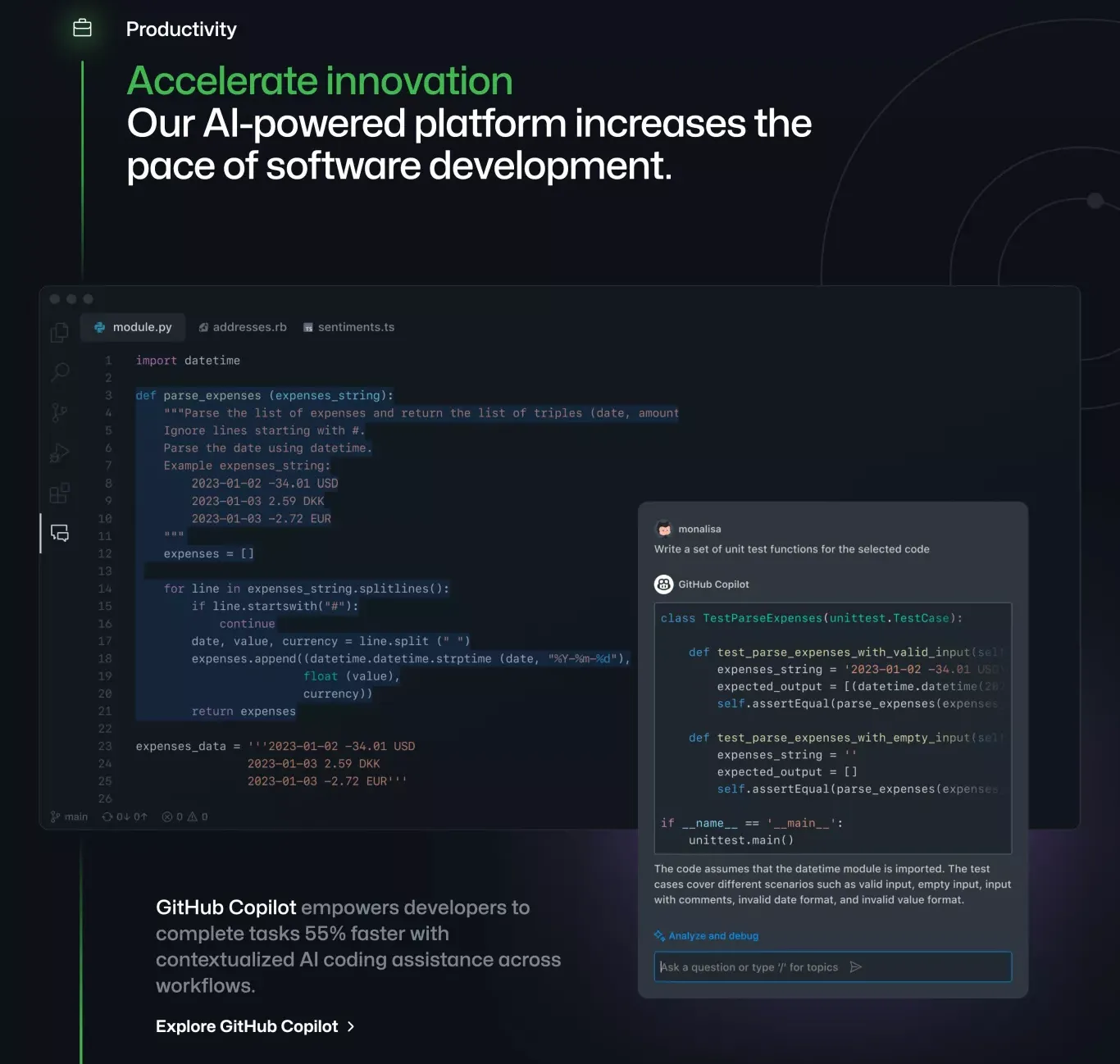Screen dimensions: 1120x1064
Task: Click the sync counts 0↓ 0↑ in status bar
Action: pos(132,816)
